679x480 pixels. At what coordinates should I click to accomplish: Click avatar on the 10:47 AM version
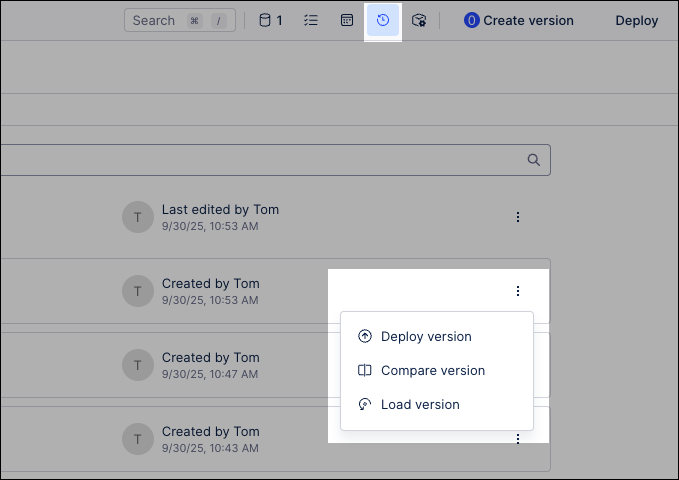137,365
